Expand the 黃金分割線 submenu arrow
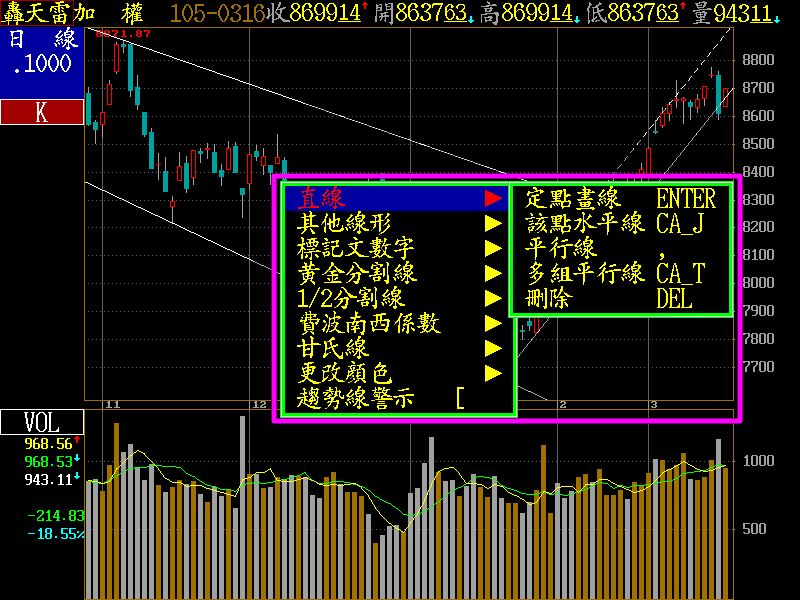Image resolution: width=800 pixels, height=600 pixels. 492,273
